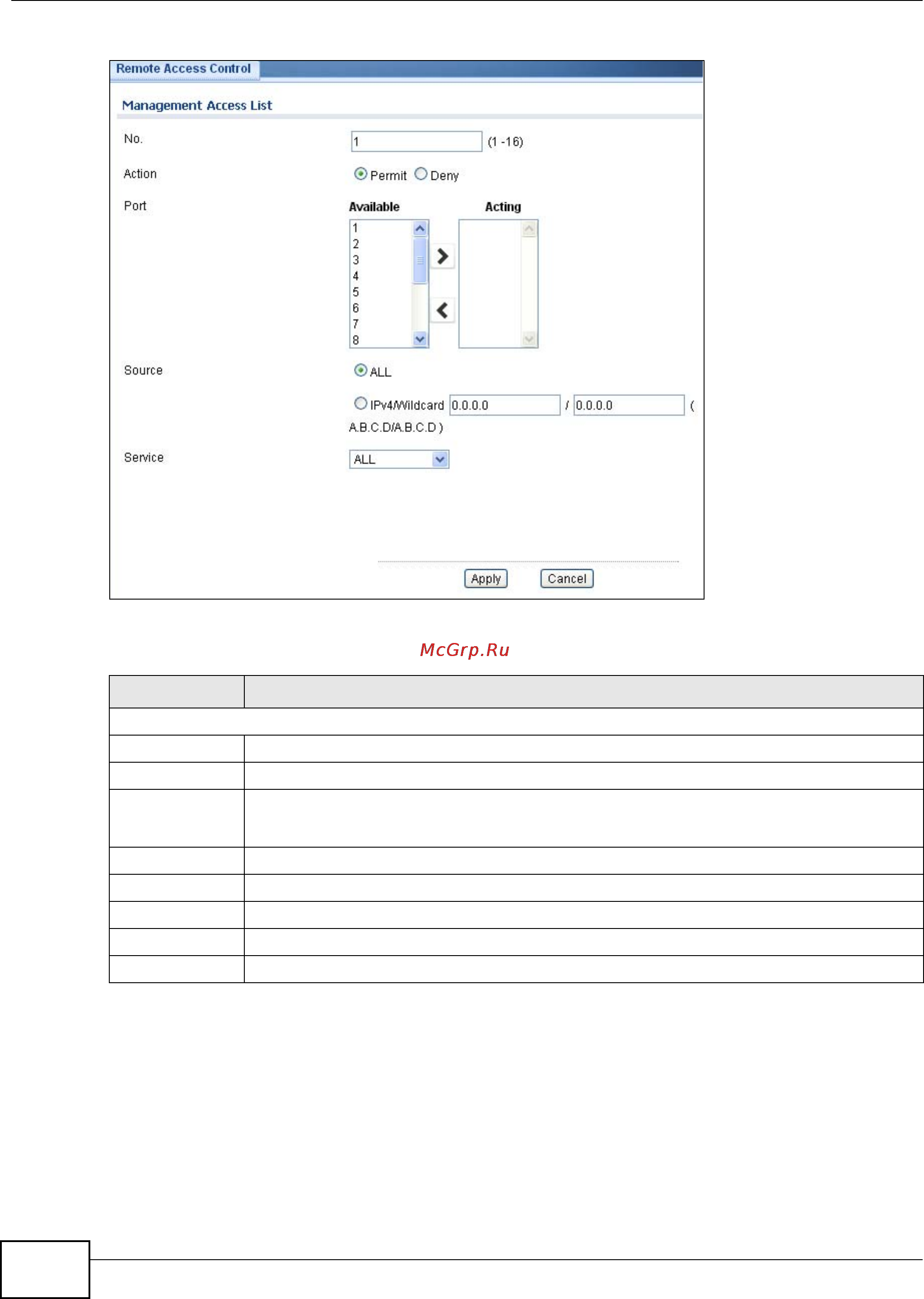Open the McGrp.Ru link
Image resolution: width=924 pixels, height=1299 pixels.
click(x=464, y=650)
